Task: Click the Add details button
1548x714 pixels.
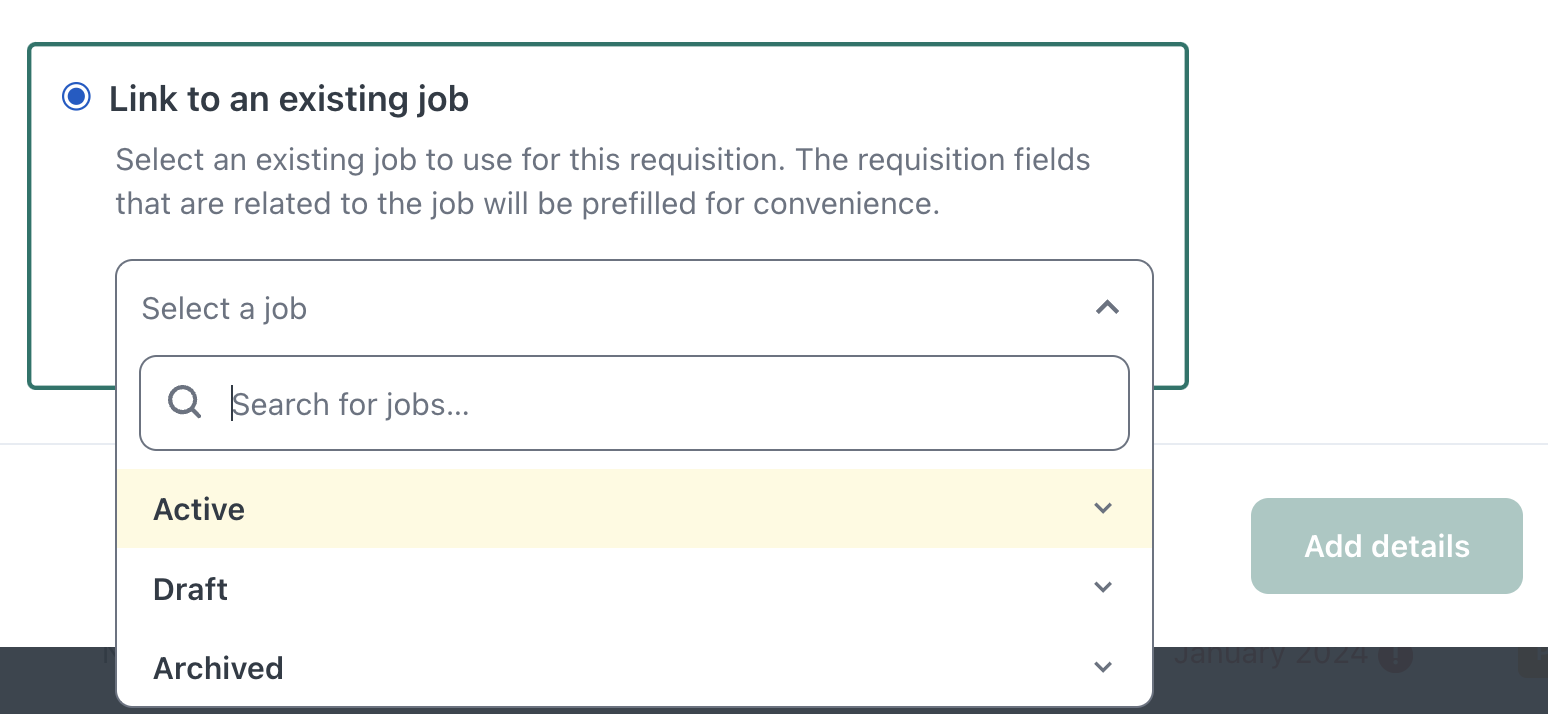Action: click(1386, 546)
